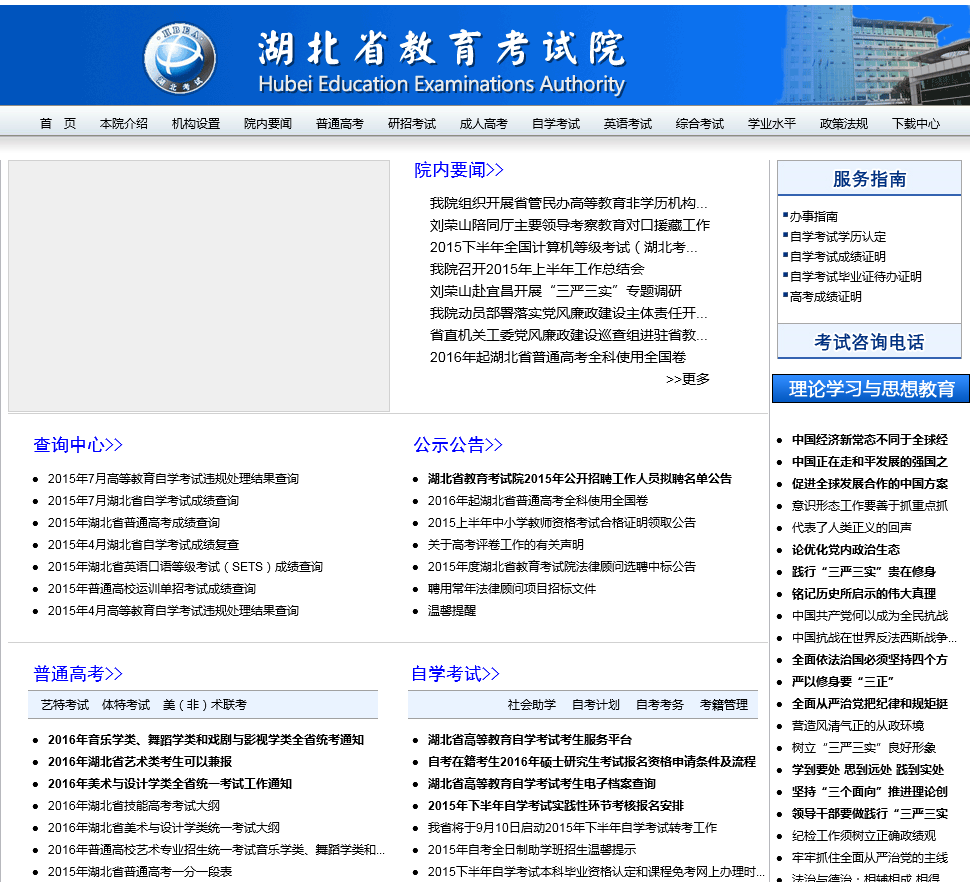This screenshot has width=970, height=882.
Task: Open article 论优化党内政治生态
Action: click(x=846, y=550)
